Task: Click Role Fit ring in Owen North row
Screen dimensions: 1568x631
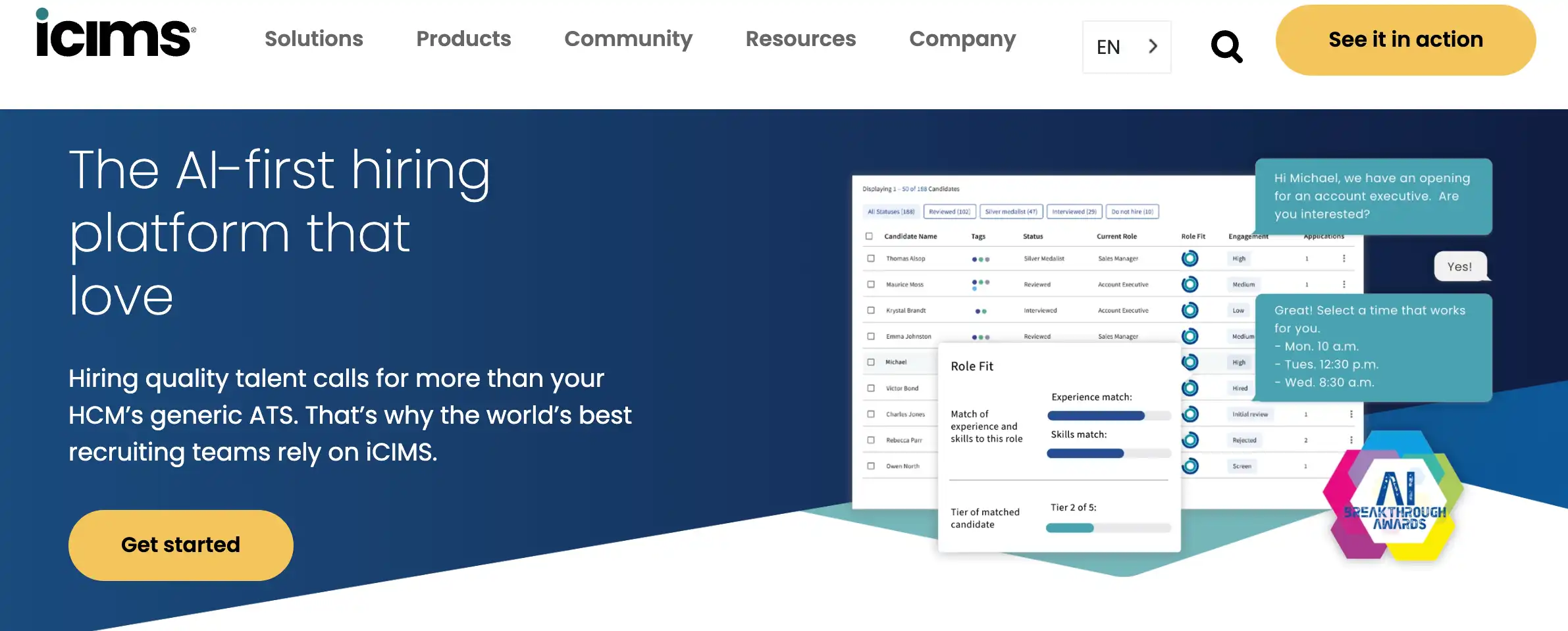Action: pyautogui.click(x=1189, y=466)
